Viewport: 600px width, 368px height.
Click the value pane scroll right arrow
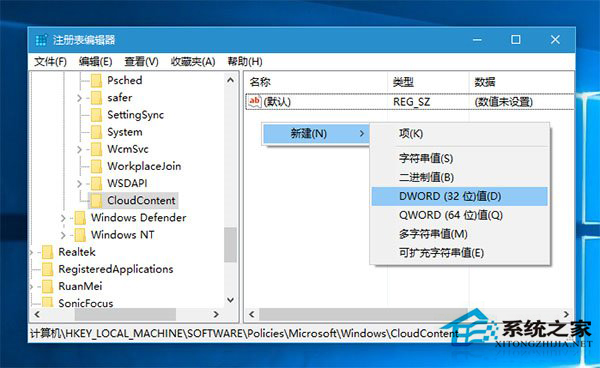(567, 314)
